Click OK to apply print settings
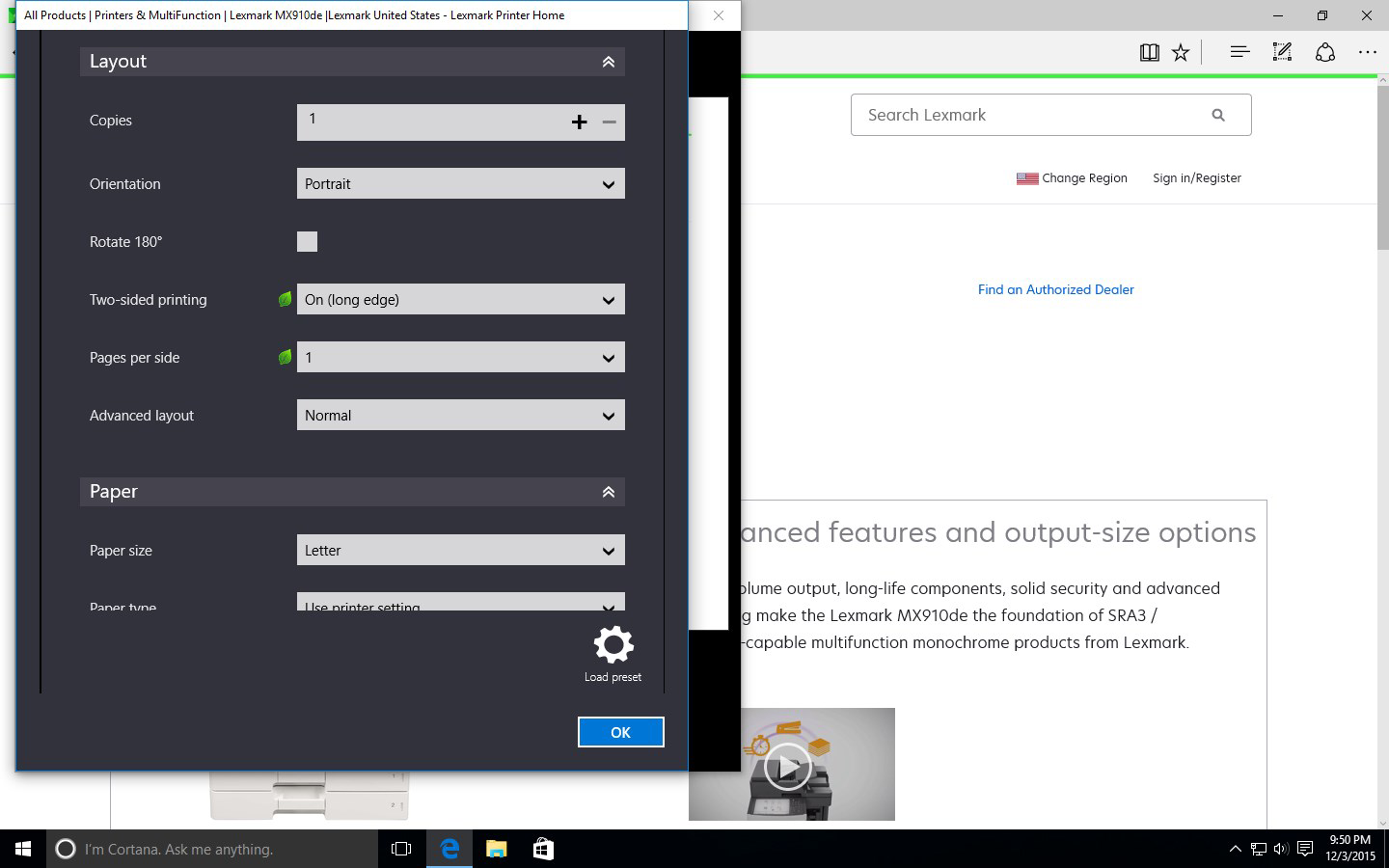Viewport: 1389px width, 868px height. coord(620,732)
